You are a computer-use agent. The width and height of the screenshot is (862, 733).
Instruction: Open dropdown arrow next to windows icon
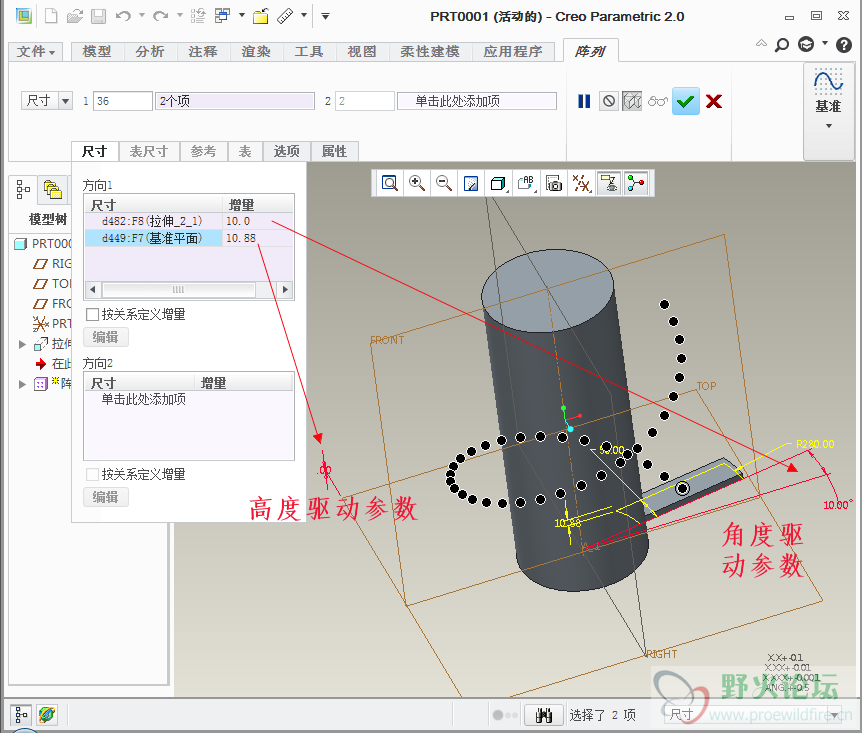pyautogui.click(x=242, y=15)
